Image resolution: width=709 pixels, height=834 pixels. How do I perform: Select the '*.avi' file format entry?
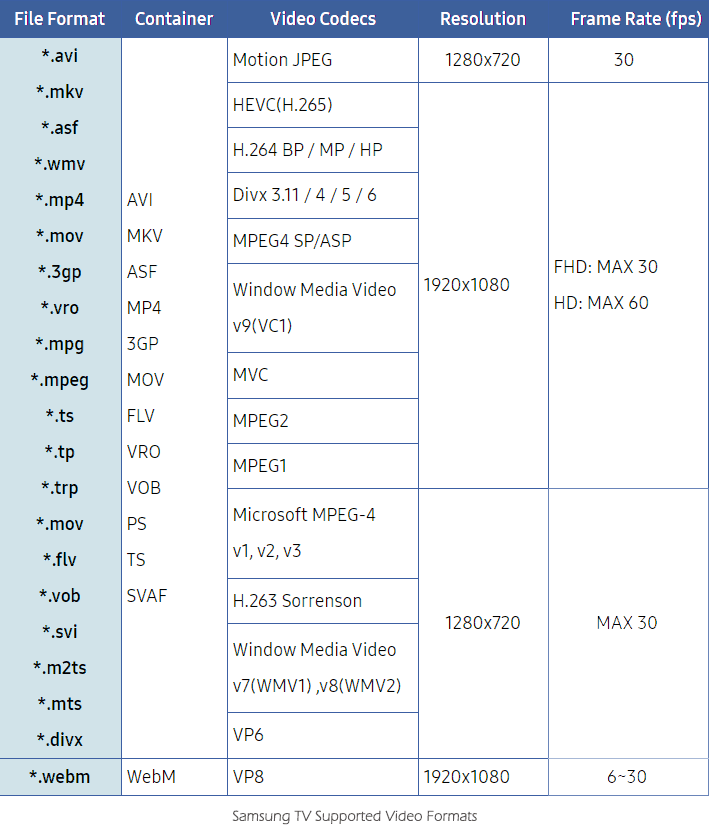[x=60, y=55]
